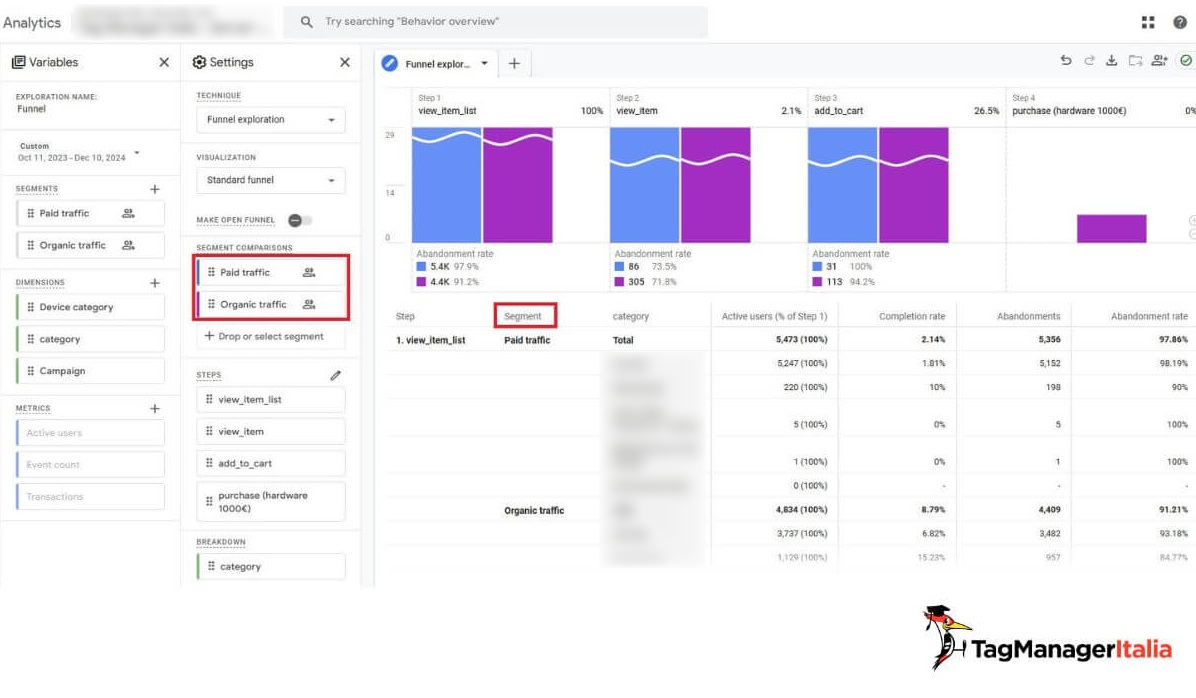
Task: Click the Completion rate column header
Action: pos(911,317)
